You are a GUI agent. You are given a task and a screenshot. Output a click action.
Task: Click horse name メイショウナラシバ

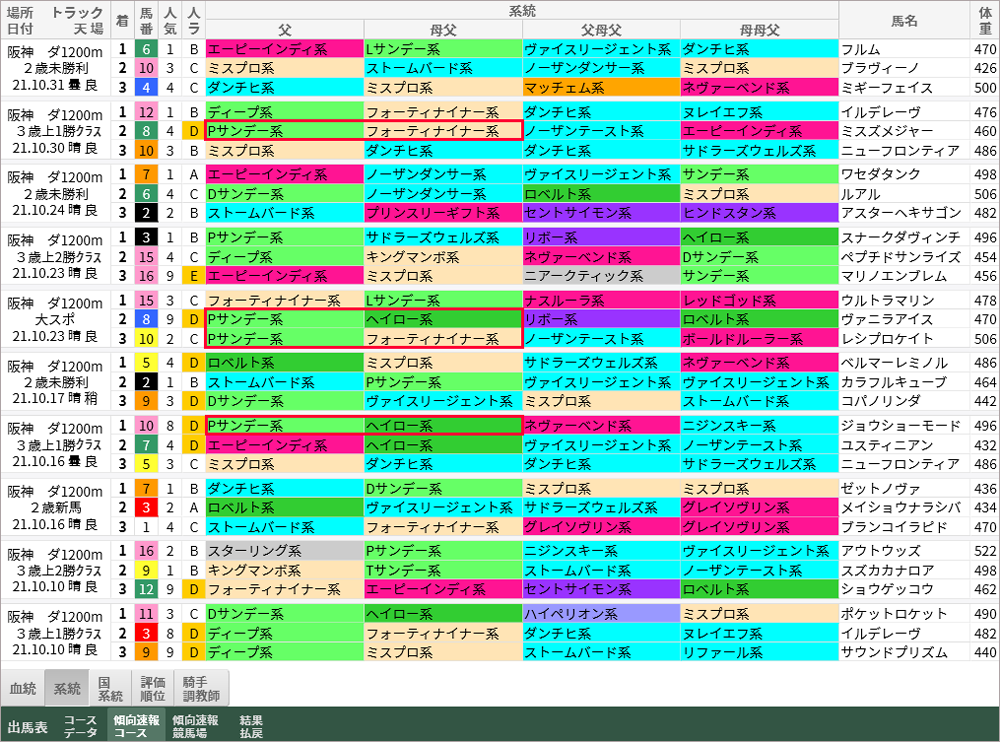[901, 508]
